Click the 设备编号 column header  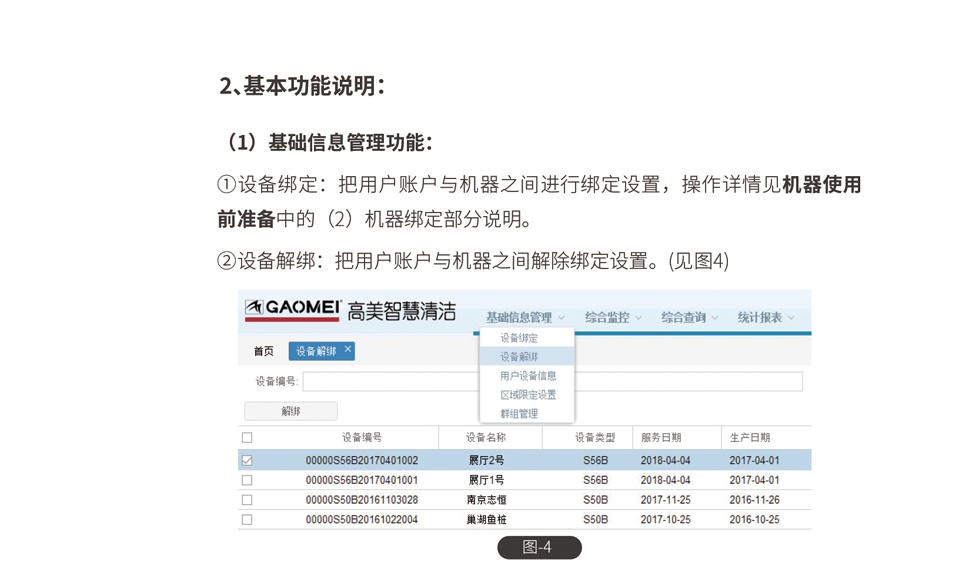pyautogui.click(x=361, y=438)
